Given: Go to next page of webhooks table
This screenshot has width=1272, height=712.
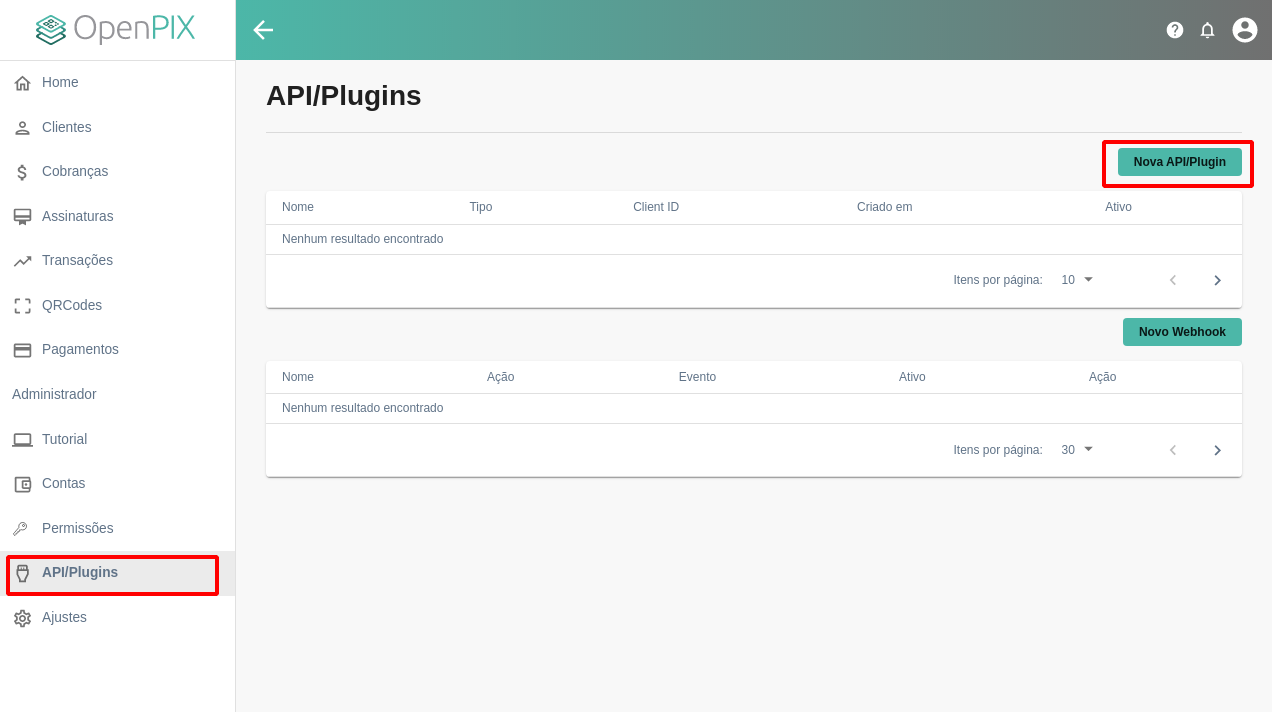Looking at the screenshot, I should click(1217, 450).
